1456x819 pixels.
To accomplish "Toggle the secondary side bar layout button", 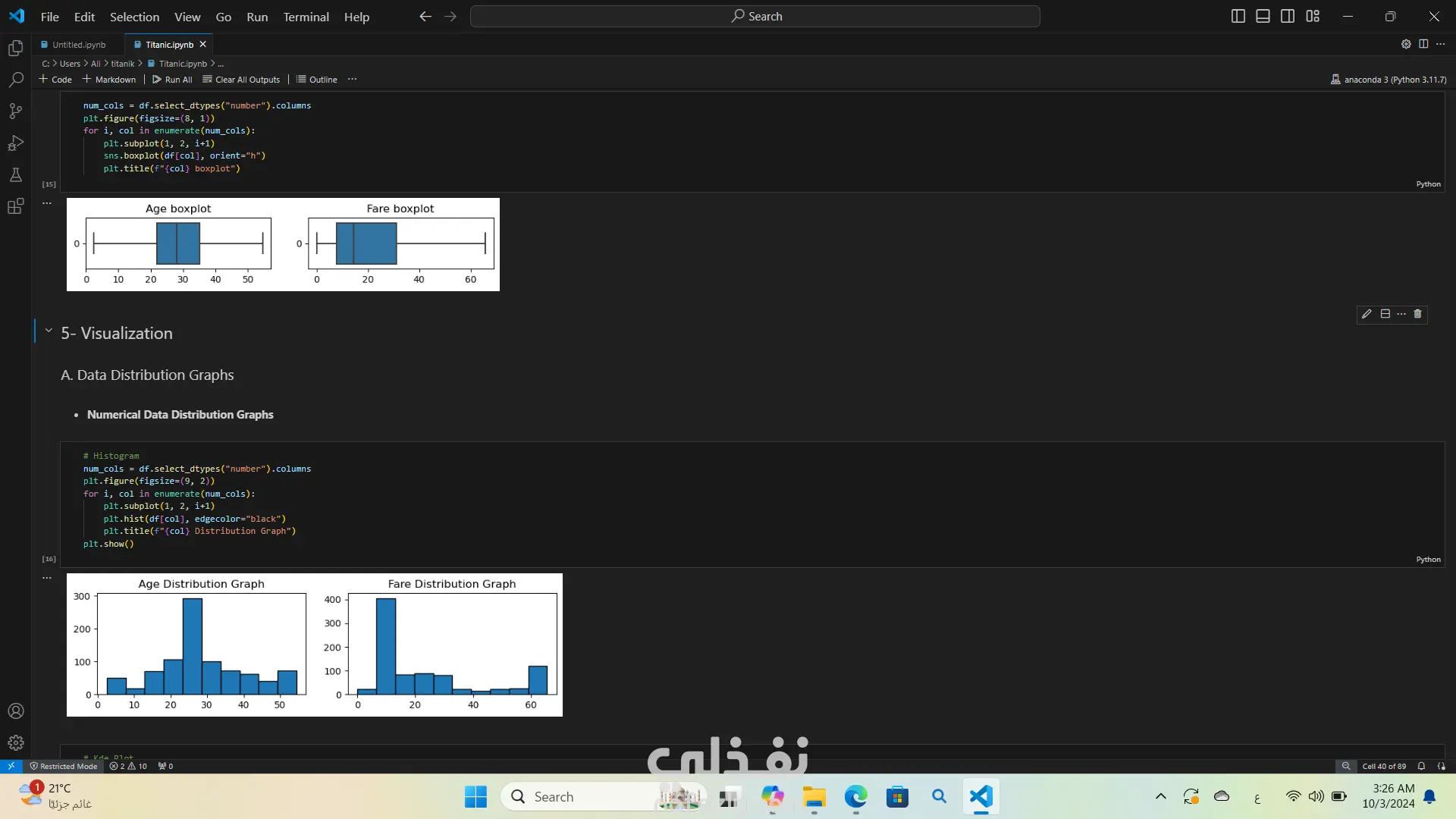I will (x=1288, y=16).
